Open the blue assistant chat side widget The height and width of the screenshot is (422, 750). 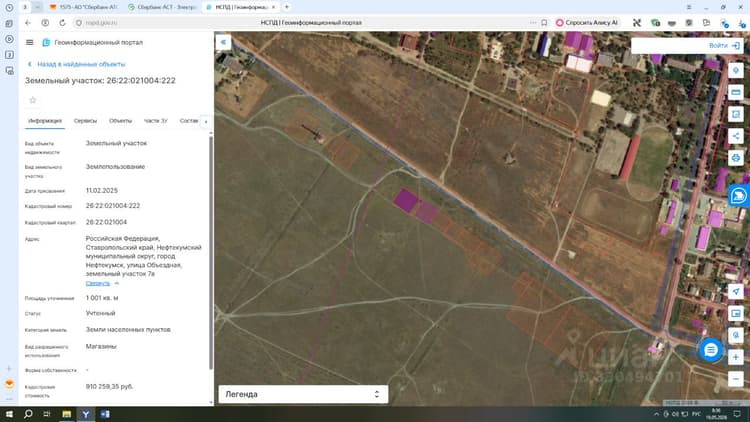739,196
